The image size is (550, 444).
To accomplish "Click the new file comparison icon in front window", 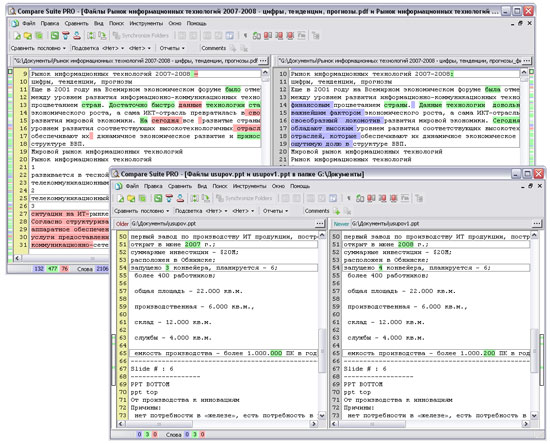I will [120, 199].
